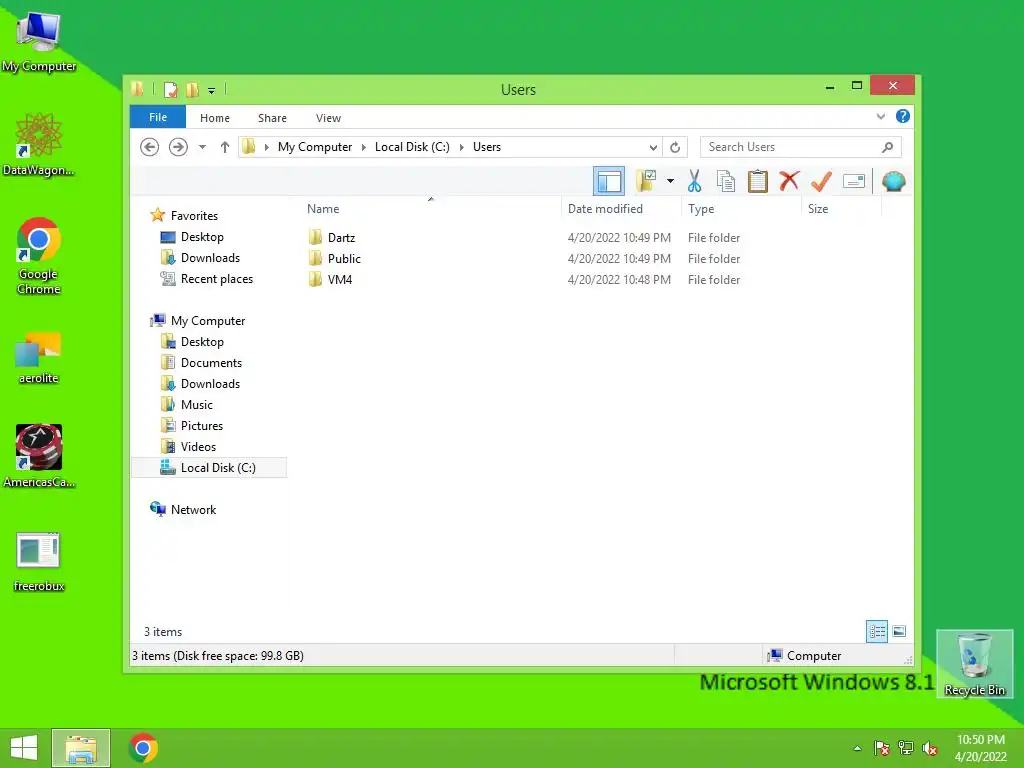Open Customize Quick Access Toolbar dropdown
This screenshot has height=768, width=1024.
[x=212, y=90]
